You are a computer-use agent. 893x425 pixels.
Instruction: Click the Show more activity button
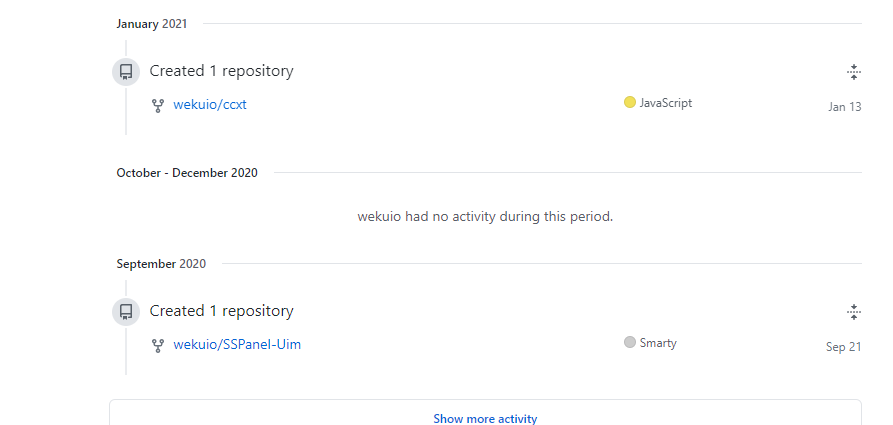click(x=485, y=419)
